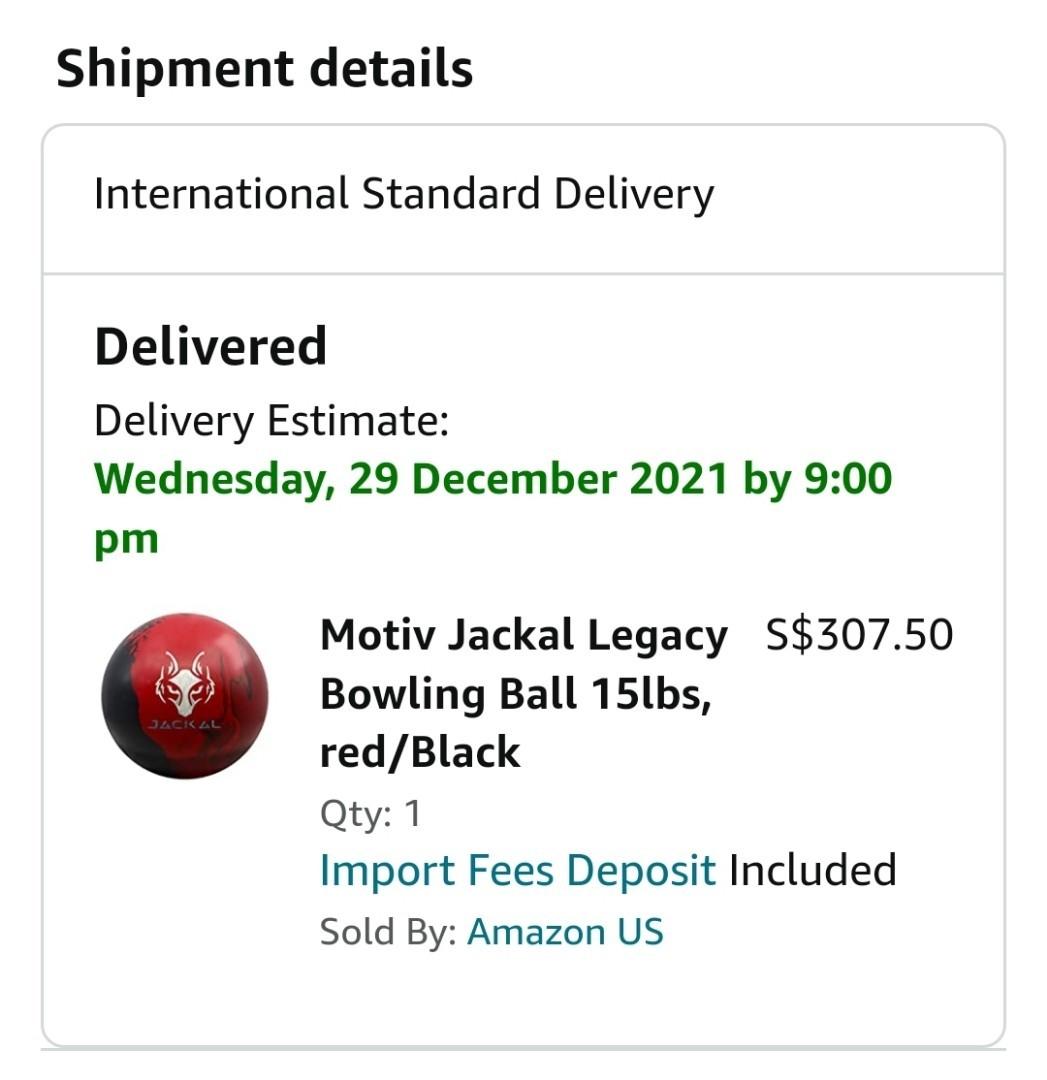The height and width of the screenshot is (1080, 1047).
Task: Select the "Delivered" status heading
Action: tap(209, 344)
